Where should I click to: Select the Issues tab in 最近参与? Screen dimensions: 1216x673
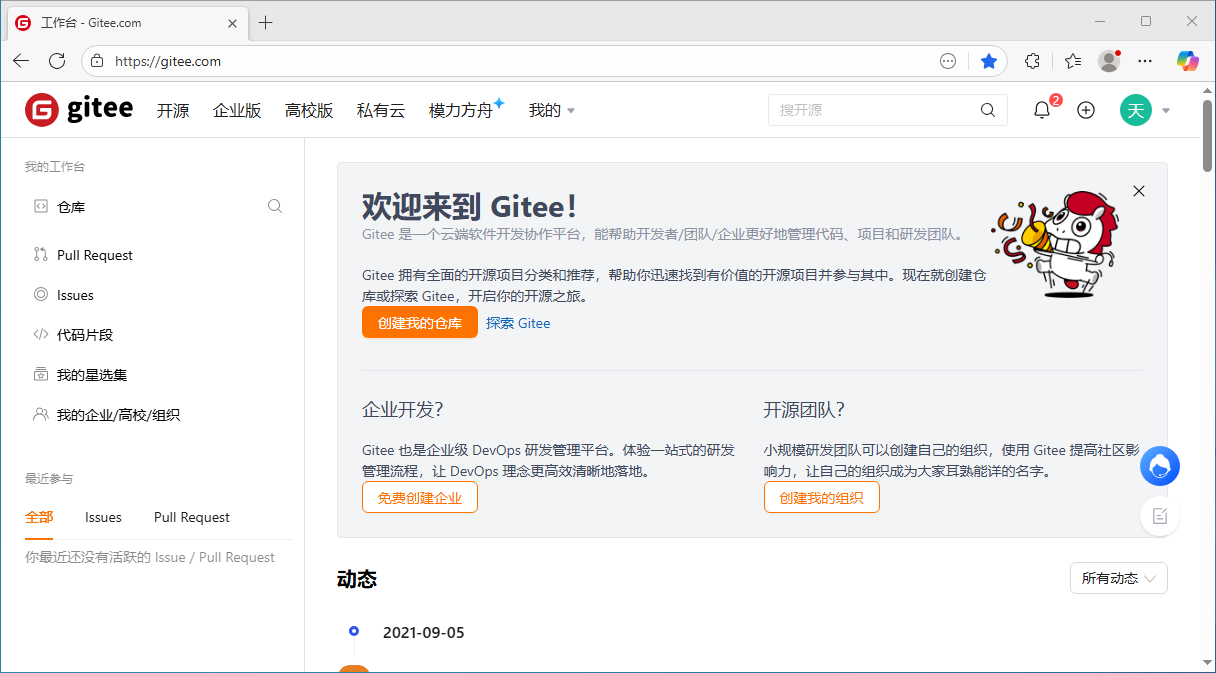[103, 517]
